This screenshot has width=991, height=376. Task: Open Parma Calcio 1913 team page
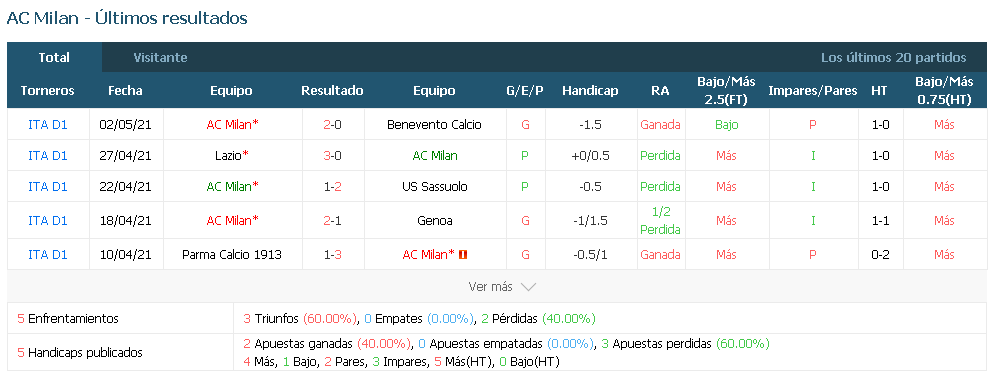231,255
